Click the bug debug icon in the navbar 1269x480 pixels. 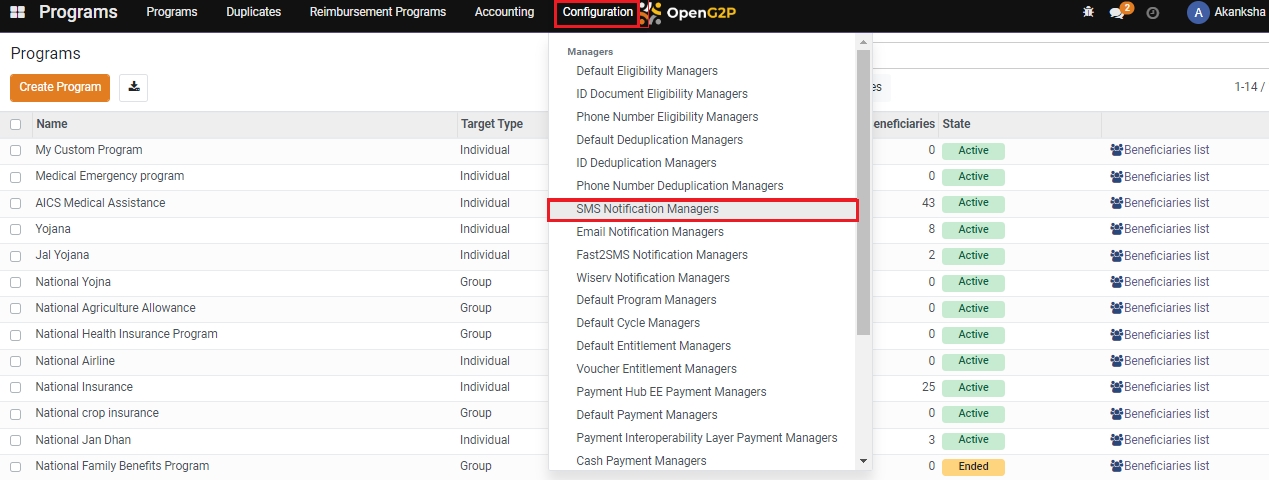coord(1088,13)
